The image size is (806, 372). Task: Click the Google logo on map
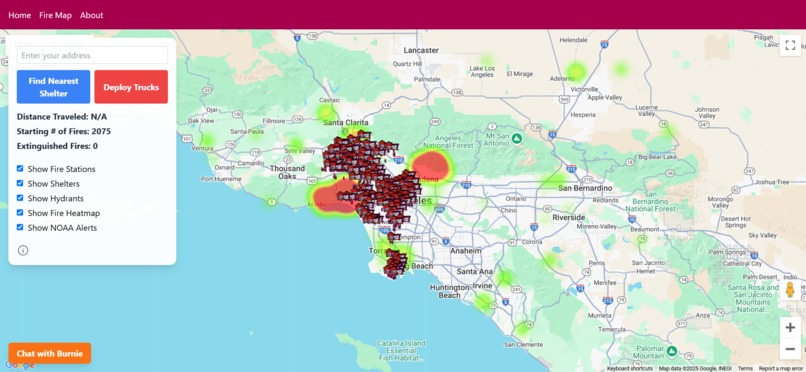(20, 365)
